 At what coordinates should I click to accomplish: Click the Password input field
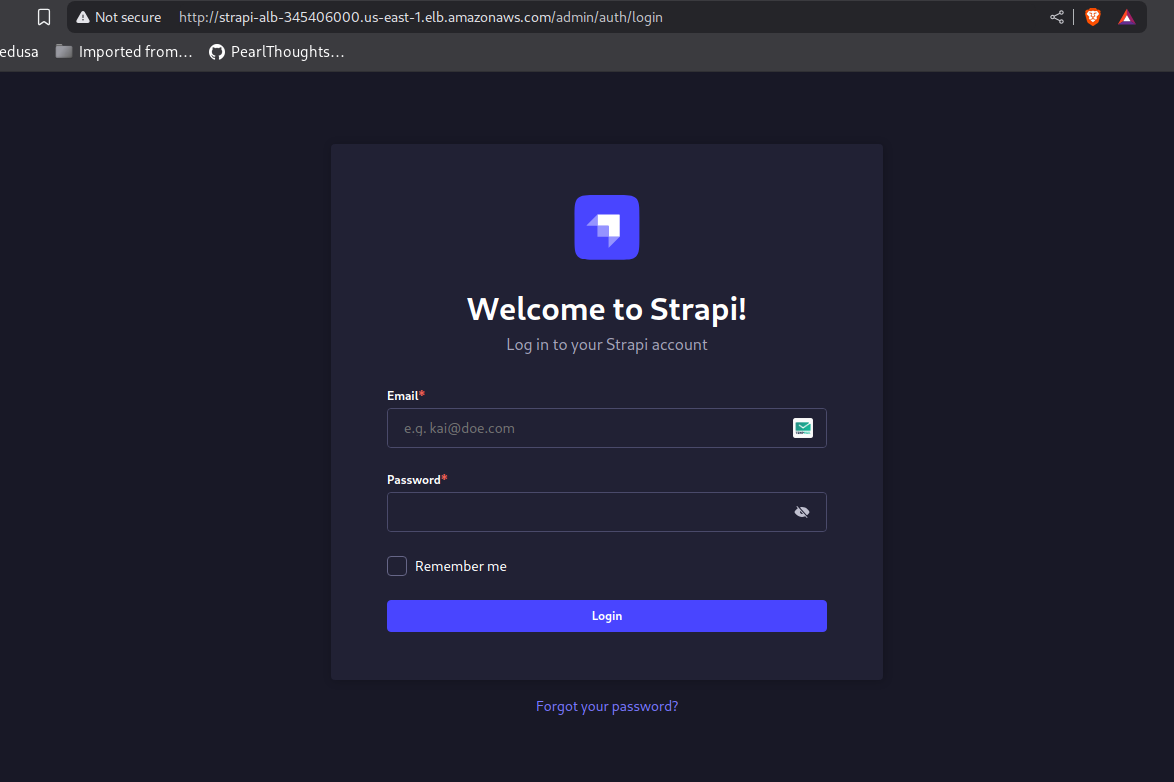(606, 512)
